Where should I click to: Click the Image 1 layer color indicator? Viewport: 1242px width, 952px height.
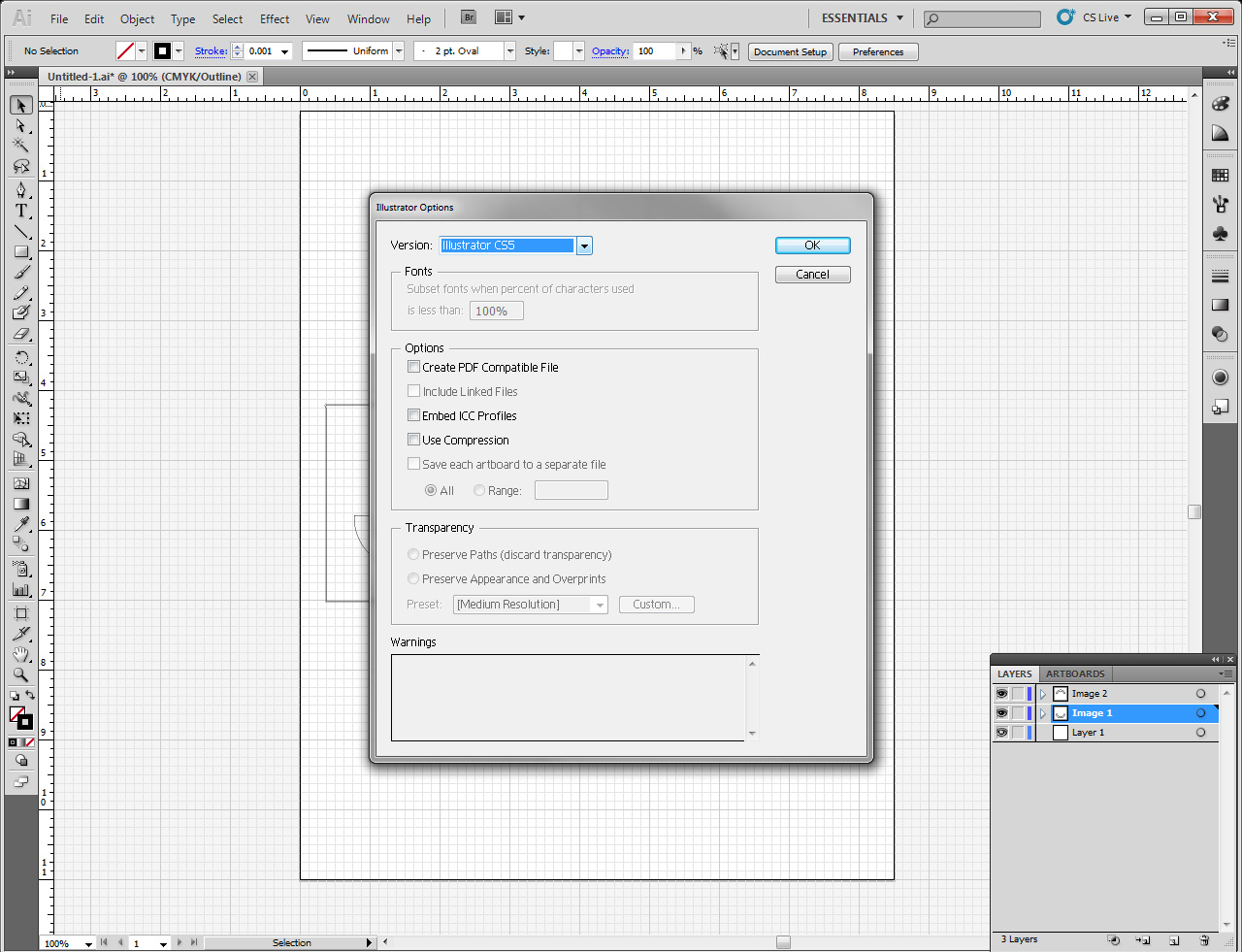[1030, 713]
